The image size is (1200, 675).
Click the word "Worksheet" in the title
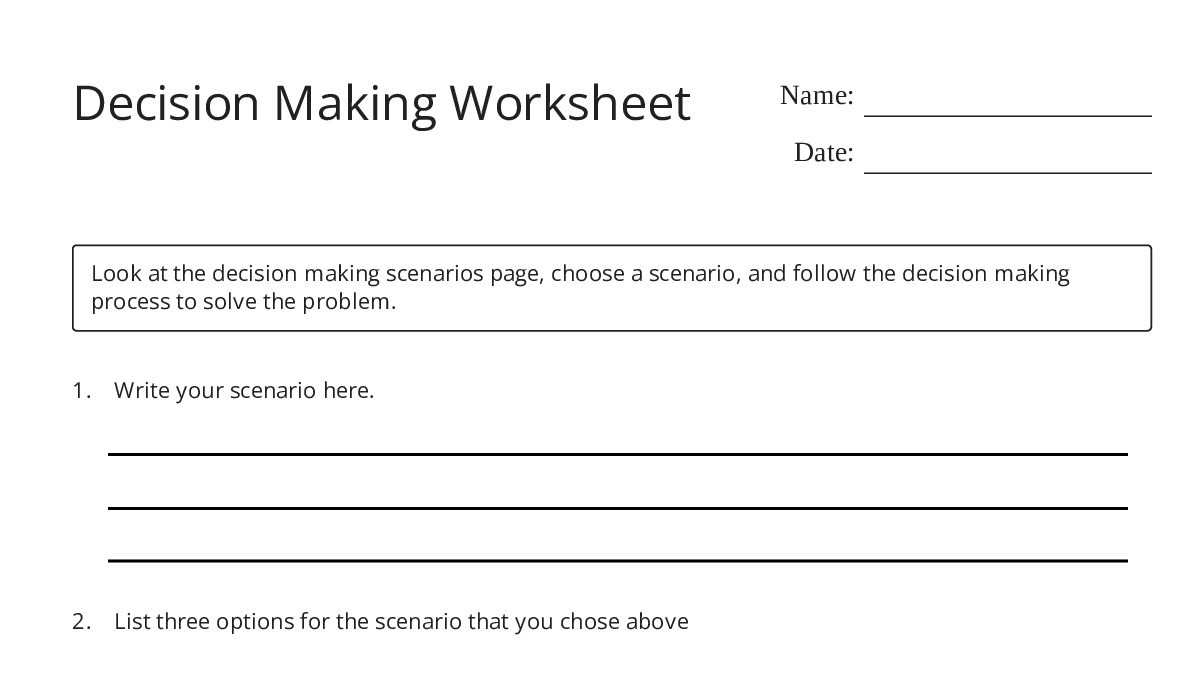pyautogui.click(x=570, y=103)
